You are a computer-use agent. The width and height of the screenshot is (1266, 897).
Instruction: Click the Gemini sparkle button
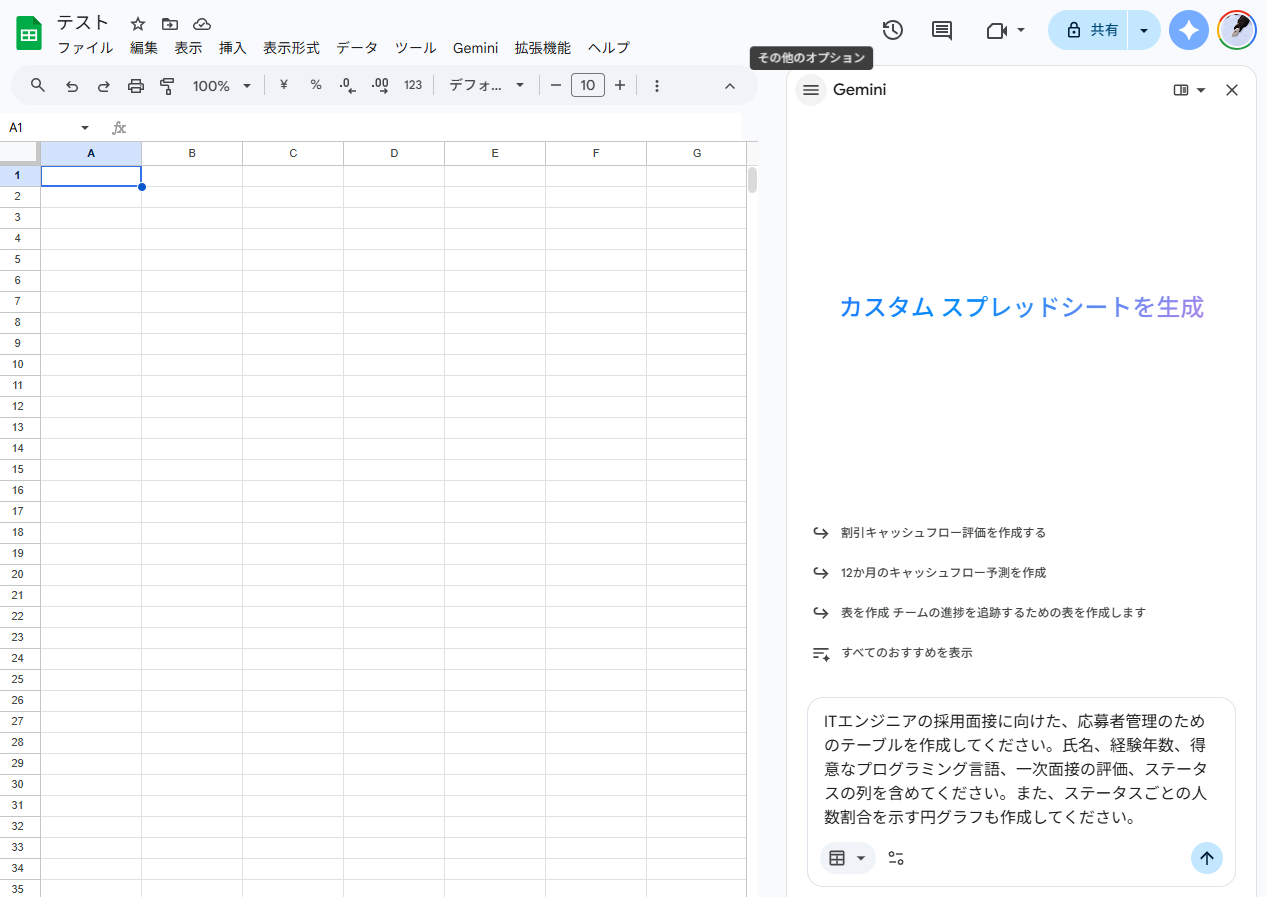click(1188, 30)
